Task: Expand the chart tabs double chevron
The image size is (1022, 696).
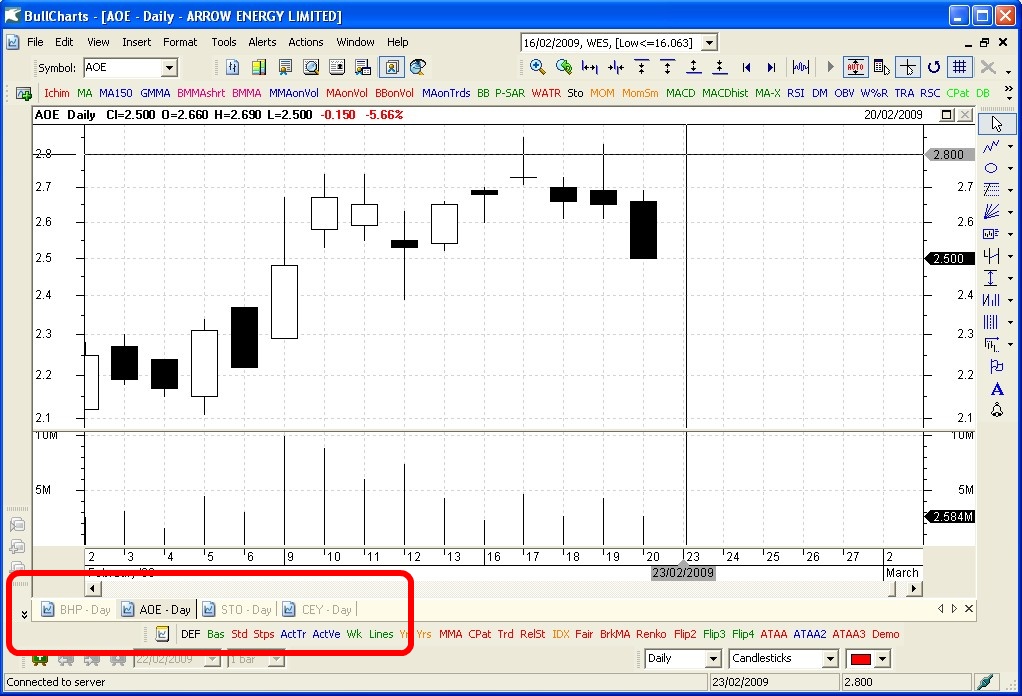Action: pos(24,614)
